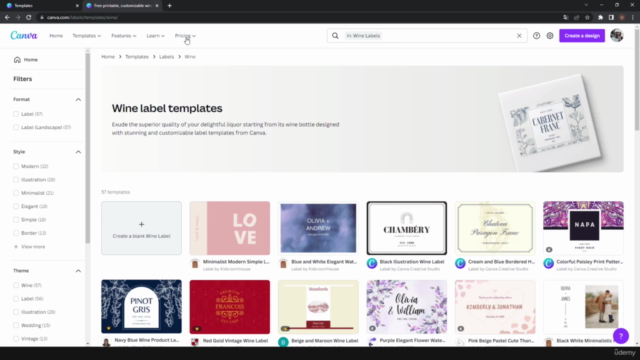The height and width of the screenshot is (360, 640).
Task: Collapse the Style filter section
Action: 78,152
